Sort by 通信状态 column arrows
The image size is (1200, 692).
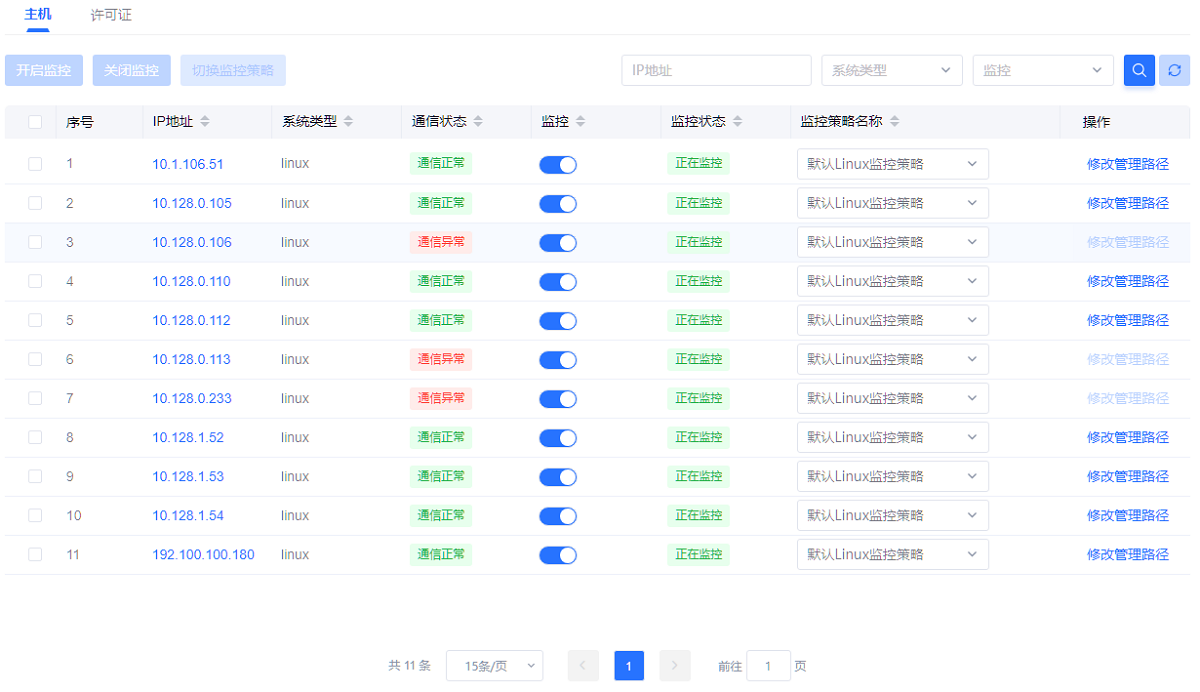478,122
